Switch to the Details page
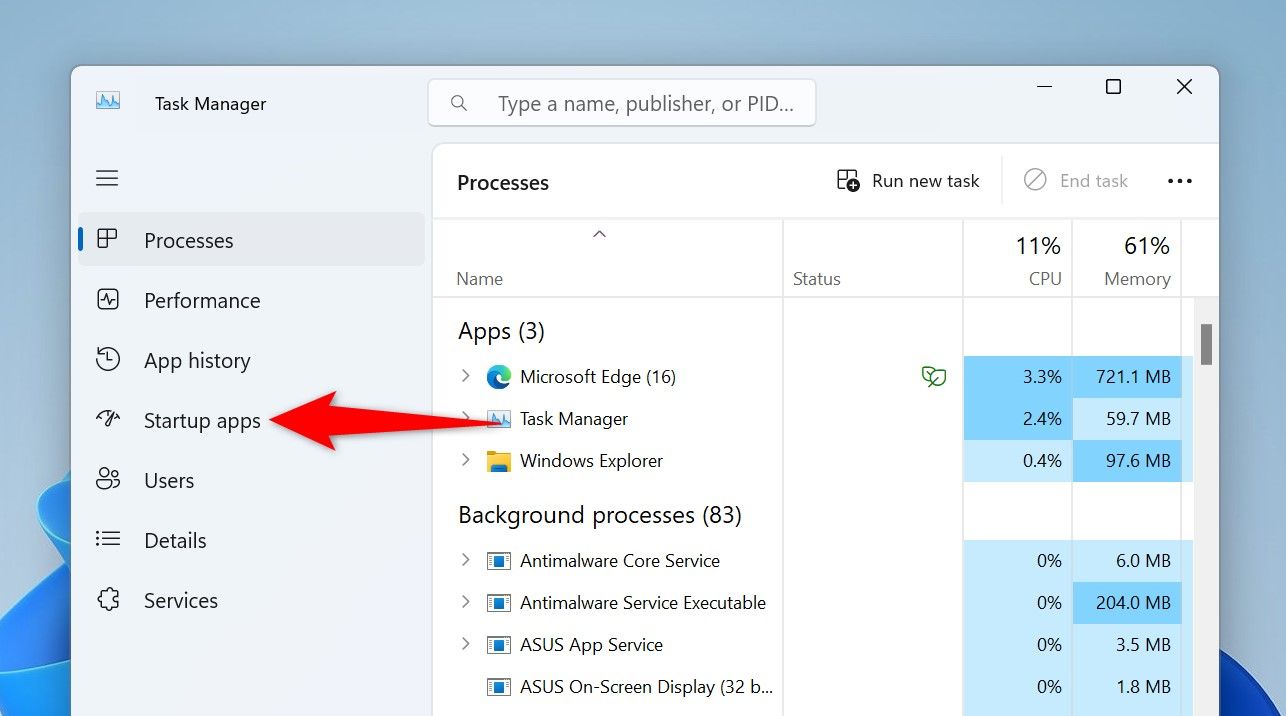The width and height of the screenshot is (1286, 716). point(175,541)
